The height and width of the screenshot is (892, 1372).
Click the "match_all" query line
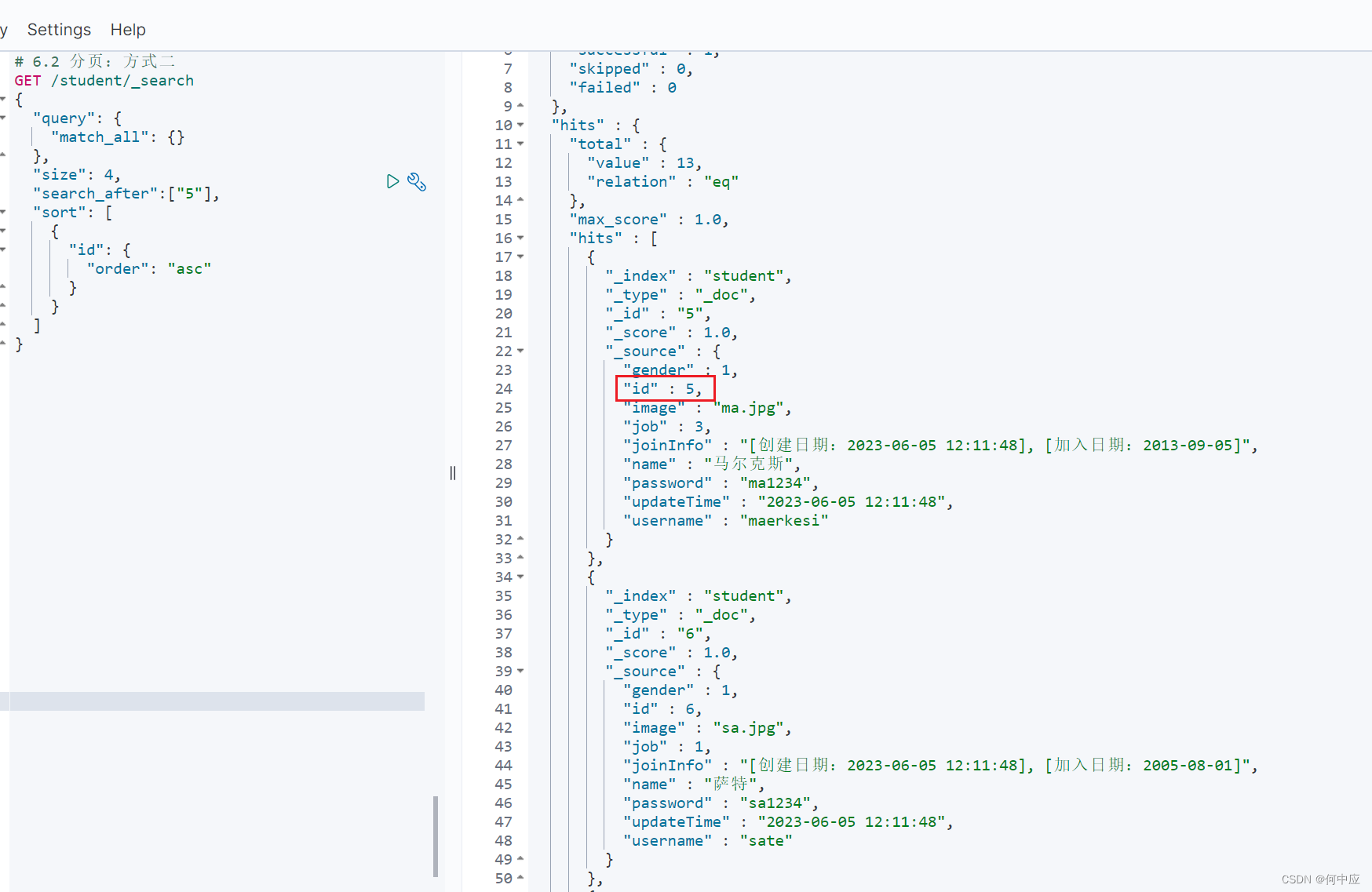pyautogui.click(x=118, y=137)
